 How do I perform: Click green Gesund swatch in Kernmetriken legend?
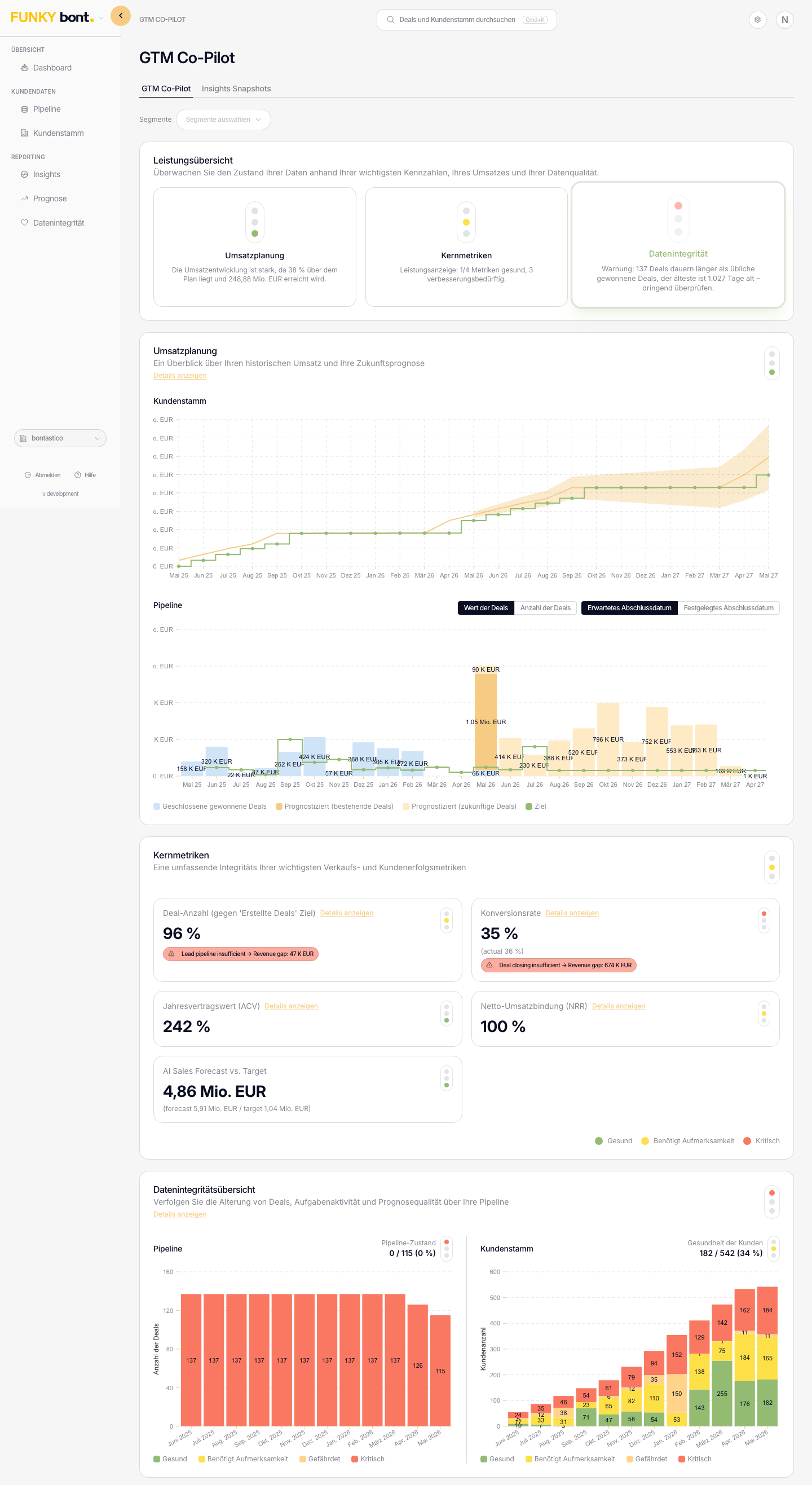(599, 1141)
